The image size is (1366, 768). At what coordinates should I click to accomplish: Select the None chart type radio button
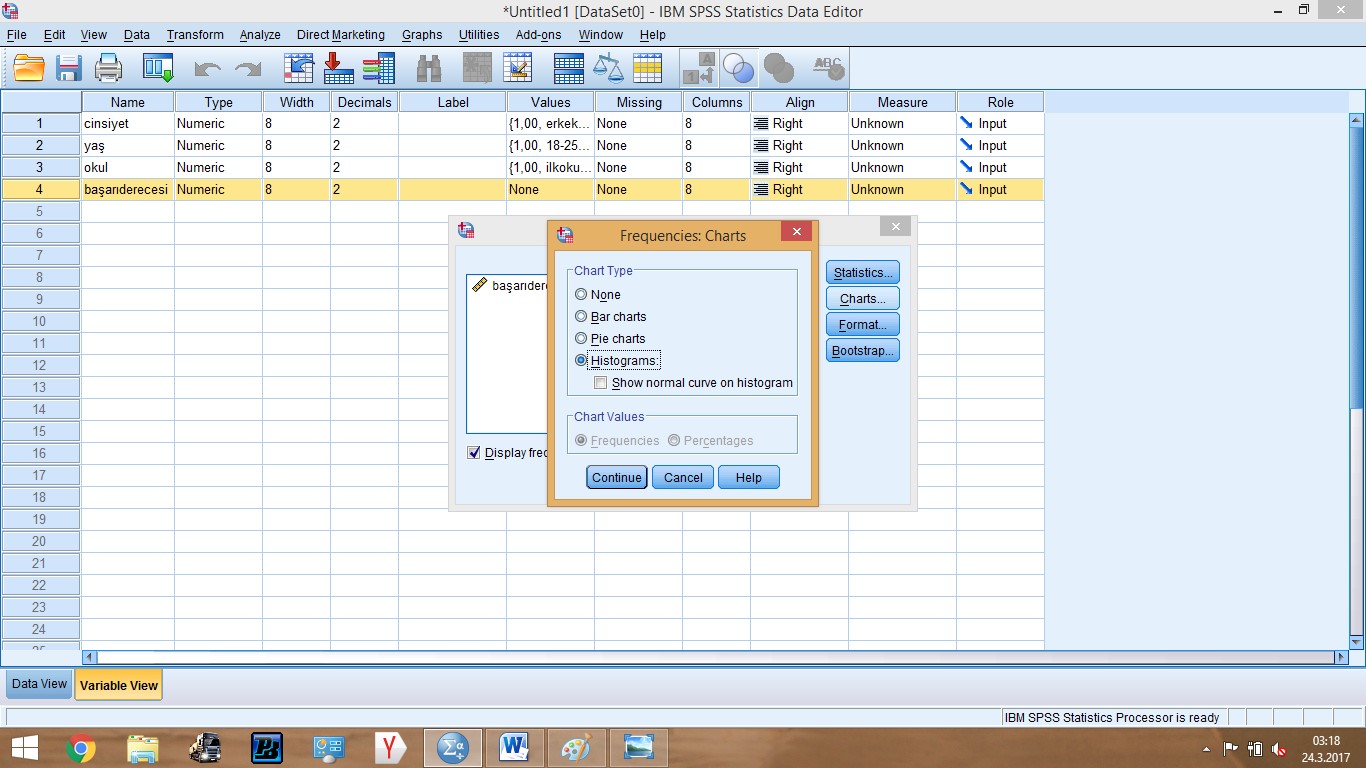[x=581, y=295]
